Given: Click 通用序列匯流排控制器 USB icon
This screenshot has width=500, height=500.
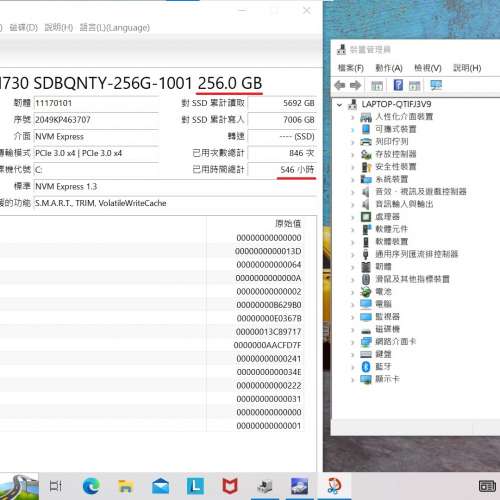Looking at the screenshot, I should (366, 254).
